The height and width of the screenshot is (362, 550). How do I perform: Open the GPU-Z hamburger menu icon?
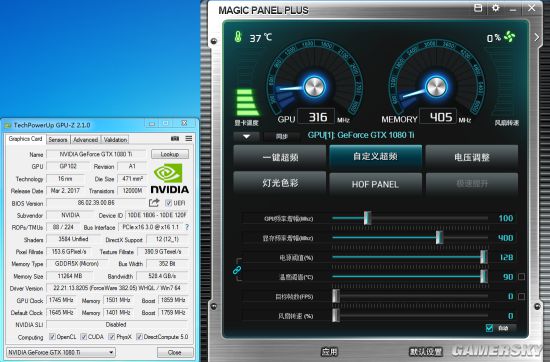coord(189,139)
